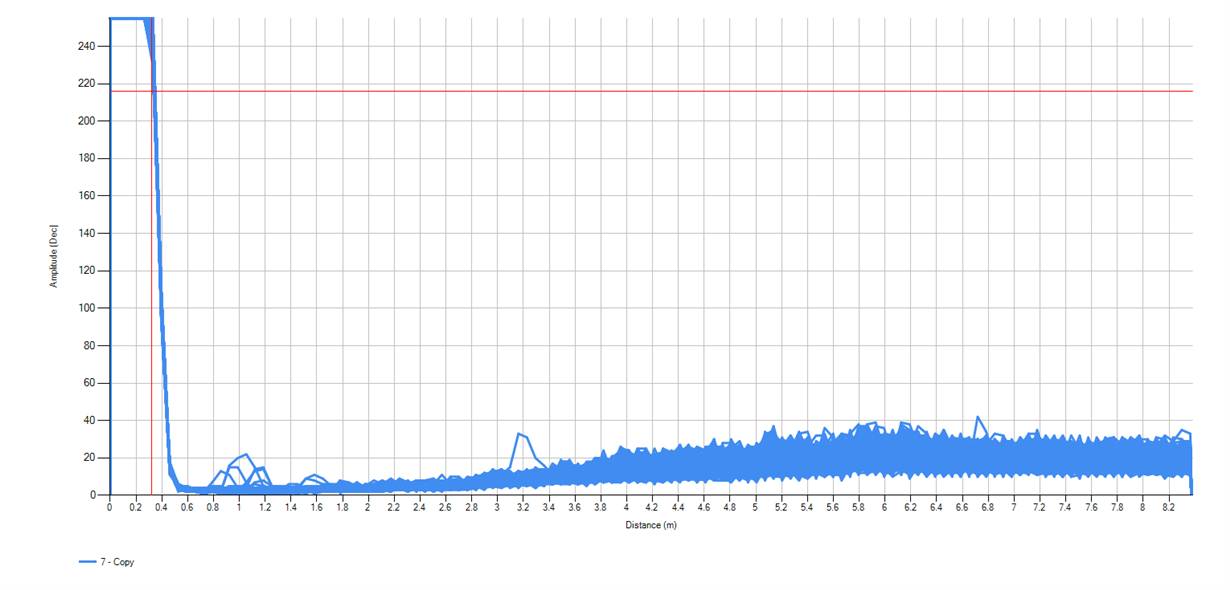Click x-axis tick label '4.6'
The image size is (1230, 590).
pos(703,508)
